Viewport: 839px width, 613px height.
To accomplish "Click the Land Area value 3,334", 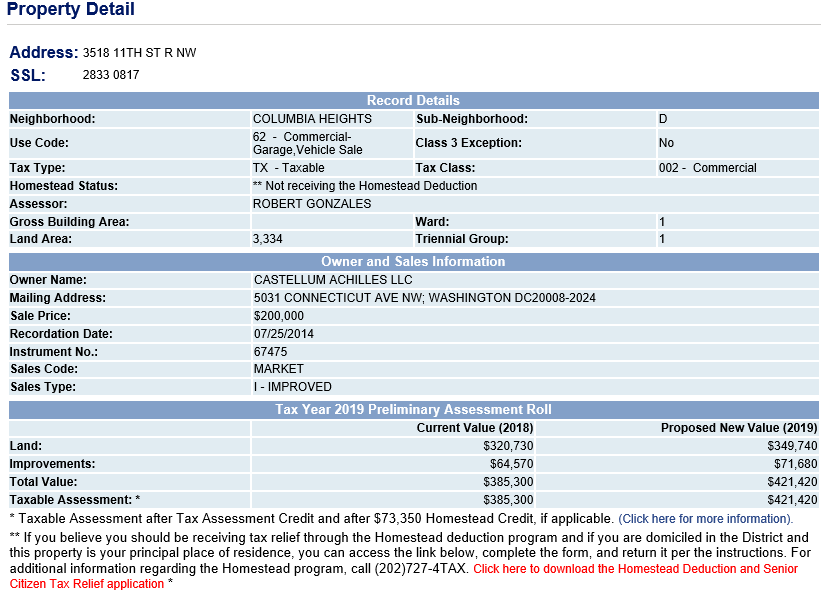I will coord(268,239).
